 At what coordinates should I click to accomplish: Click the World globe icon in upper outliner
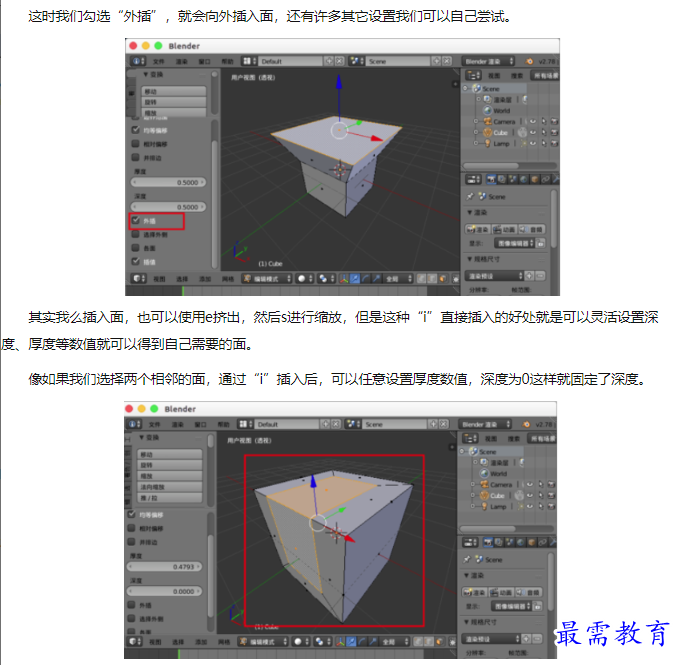coord(488,110)
